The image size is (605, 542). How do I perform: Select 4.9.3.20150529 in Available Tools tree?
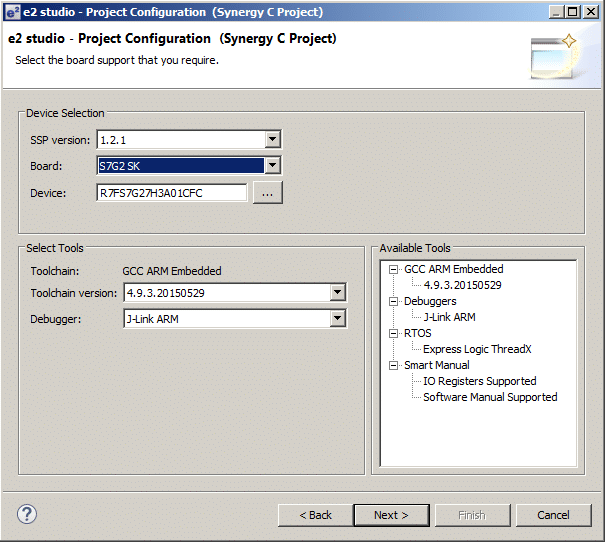(462, 285)
